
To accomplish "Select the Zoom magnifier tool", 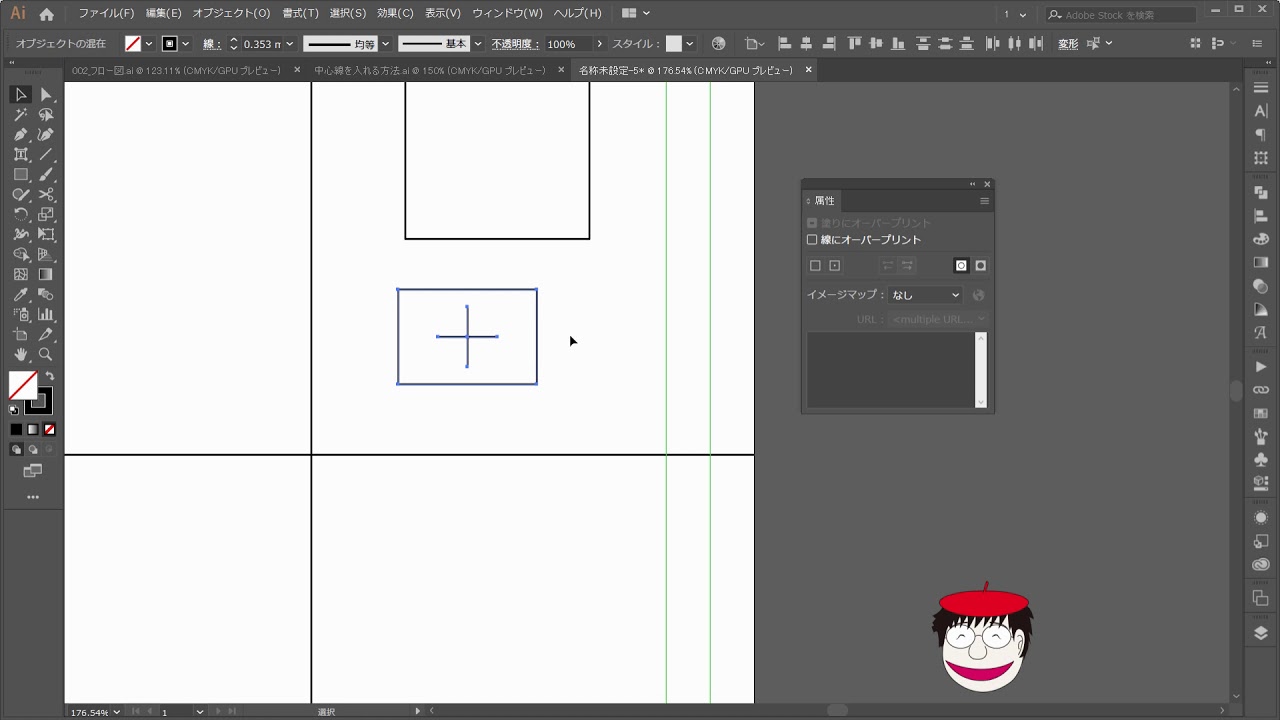I will click(x=46, y=354).
